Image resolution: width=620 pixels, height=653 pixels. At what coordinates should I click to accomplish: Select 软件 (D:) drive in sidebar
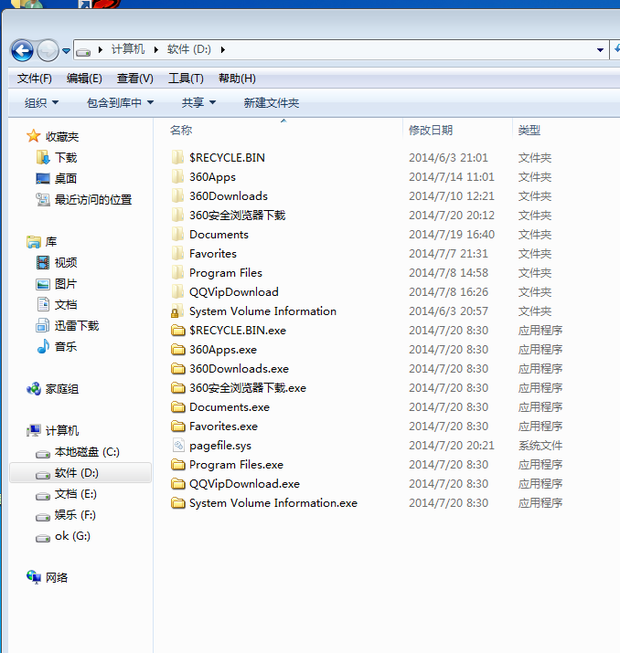click(x=77, y=473)
